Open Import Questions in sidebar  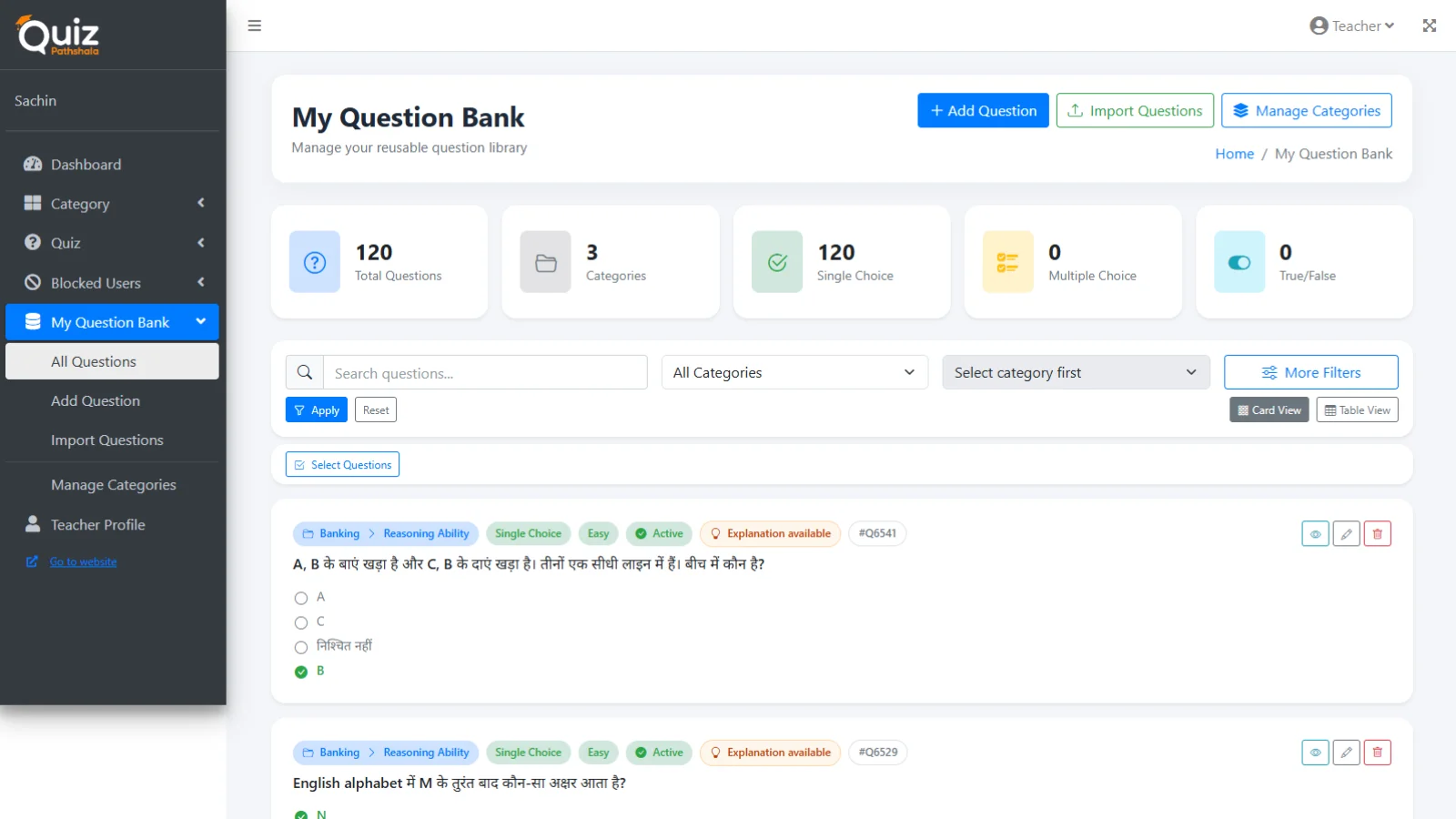pos(112,440)
